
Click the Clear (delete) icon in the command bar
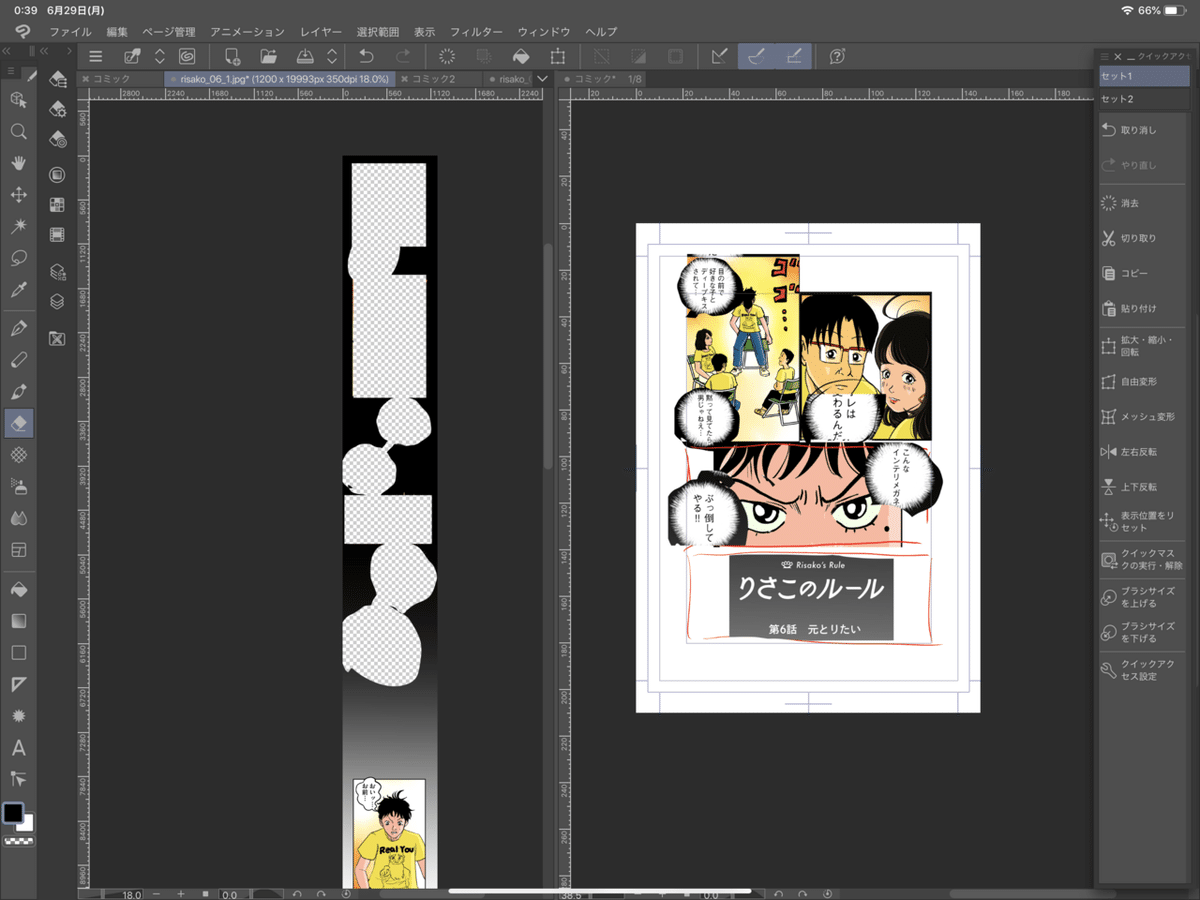[x=447, y=57]
